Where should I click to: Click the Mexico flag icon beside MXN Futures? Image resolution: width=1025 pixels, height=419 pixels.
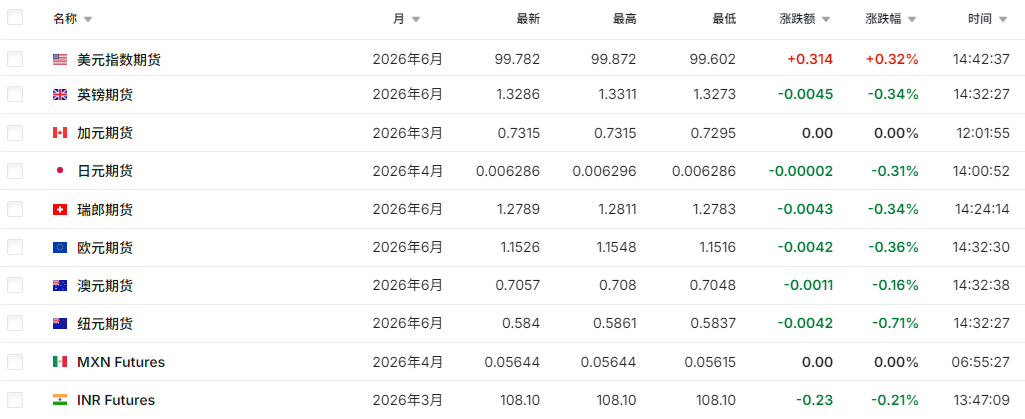pos(60,361)
